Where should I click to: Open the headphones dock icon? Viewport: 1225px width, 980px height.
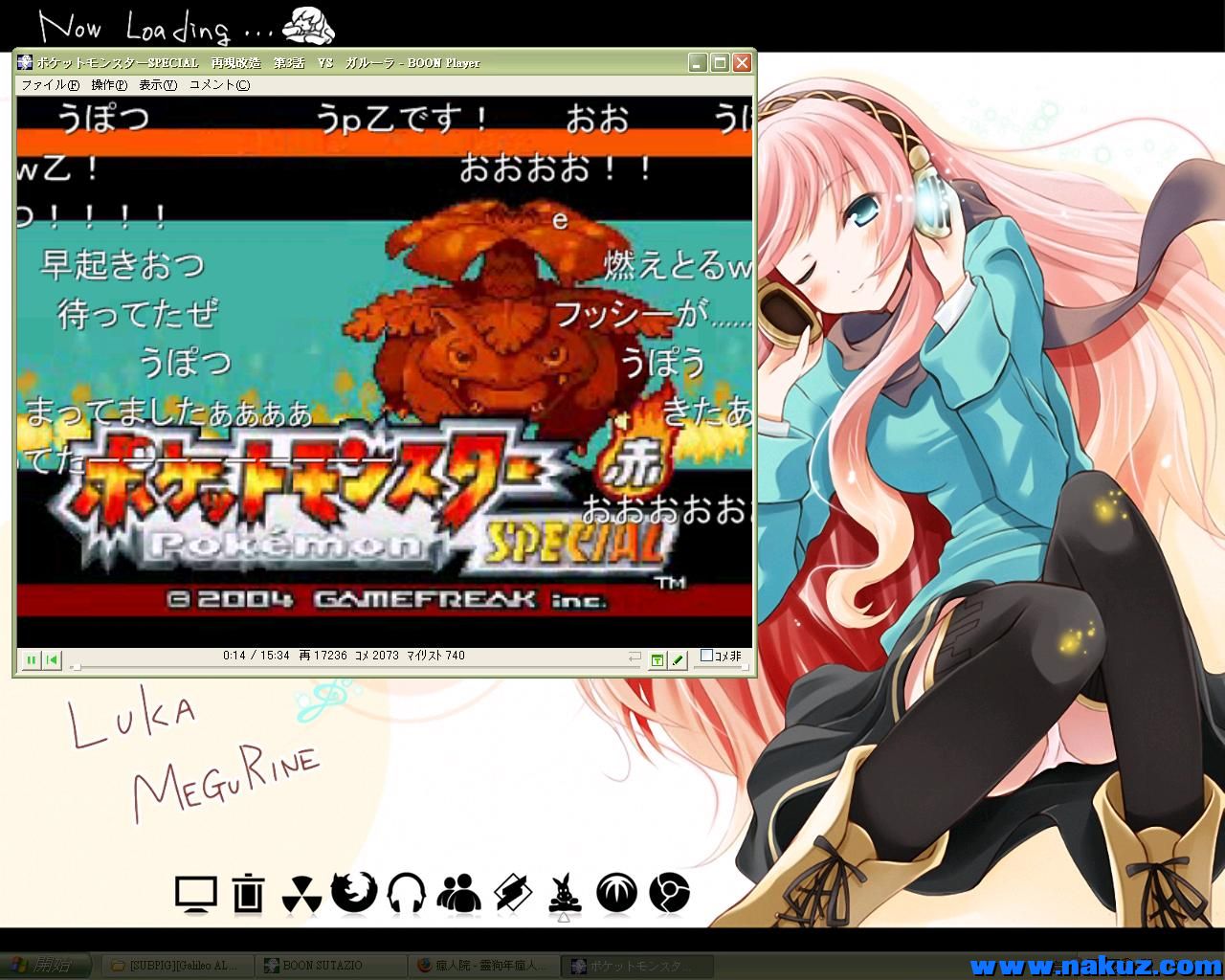point(406,893)
